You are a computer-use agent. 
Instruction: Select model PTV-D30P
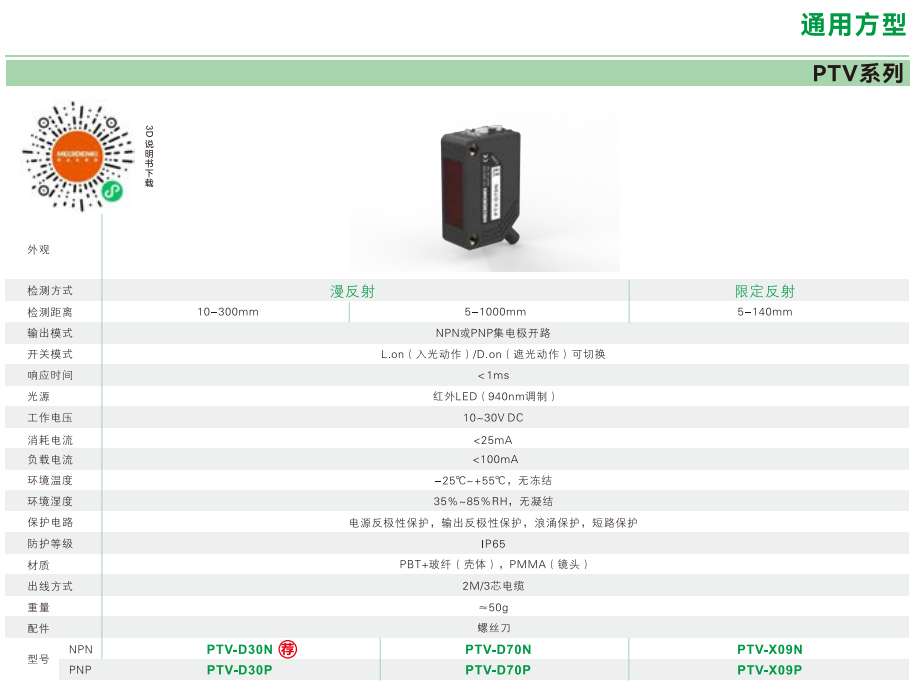(x=239, y=670)
